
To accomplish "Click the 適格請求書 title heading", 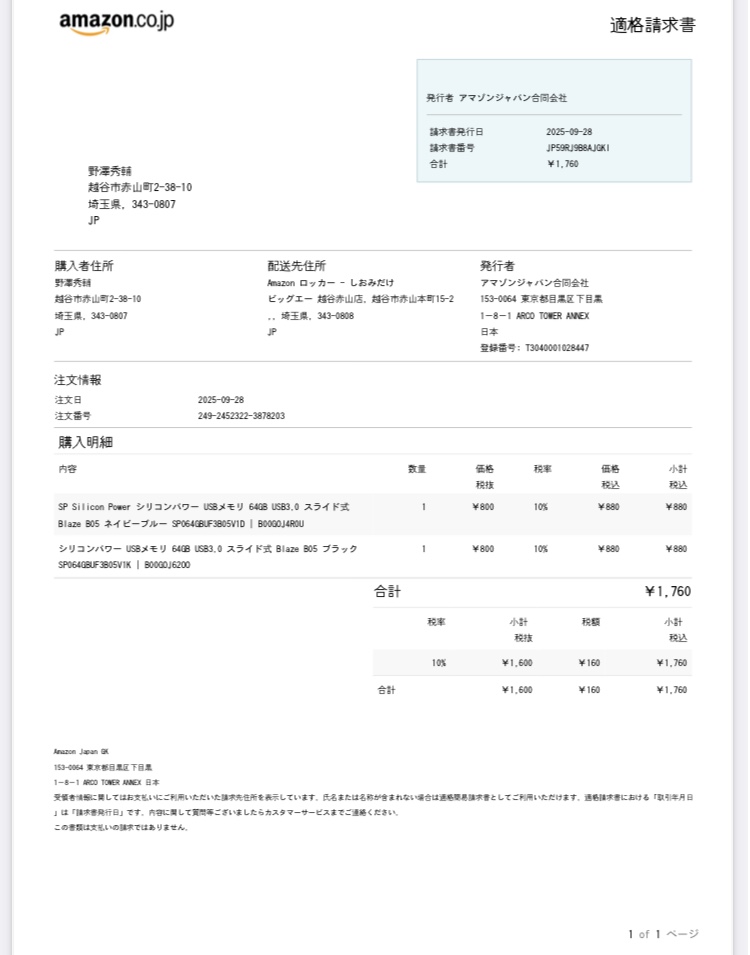I will (x=652, y=25).
